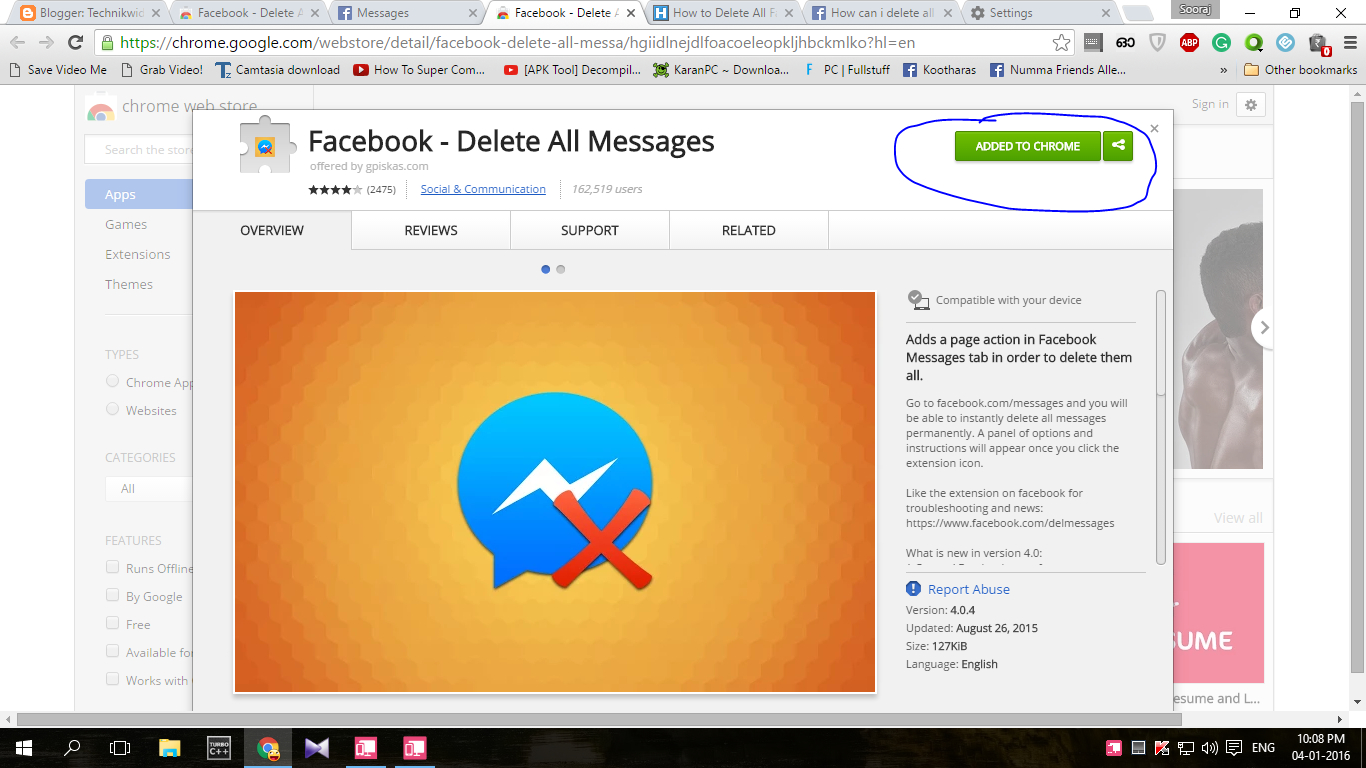This screenshot has width=1366, height=768.
Task: Click the bookmark star in address bar
Action: (1061, 43)
